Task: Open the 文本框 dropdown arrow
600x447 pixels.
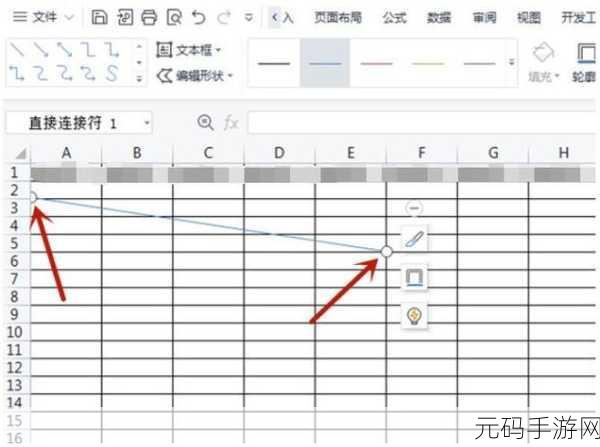Action: [218, 50]
